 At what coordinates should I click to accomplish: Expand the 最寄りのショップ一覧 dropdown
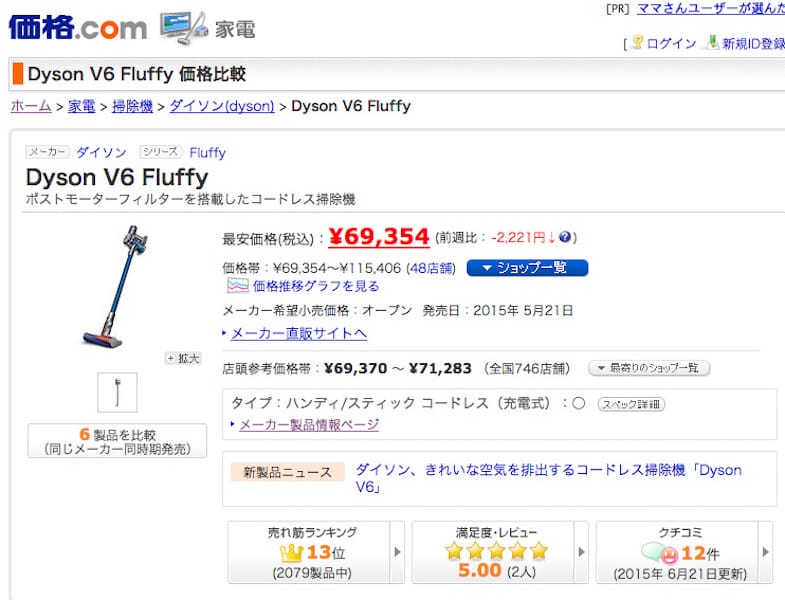648,369
